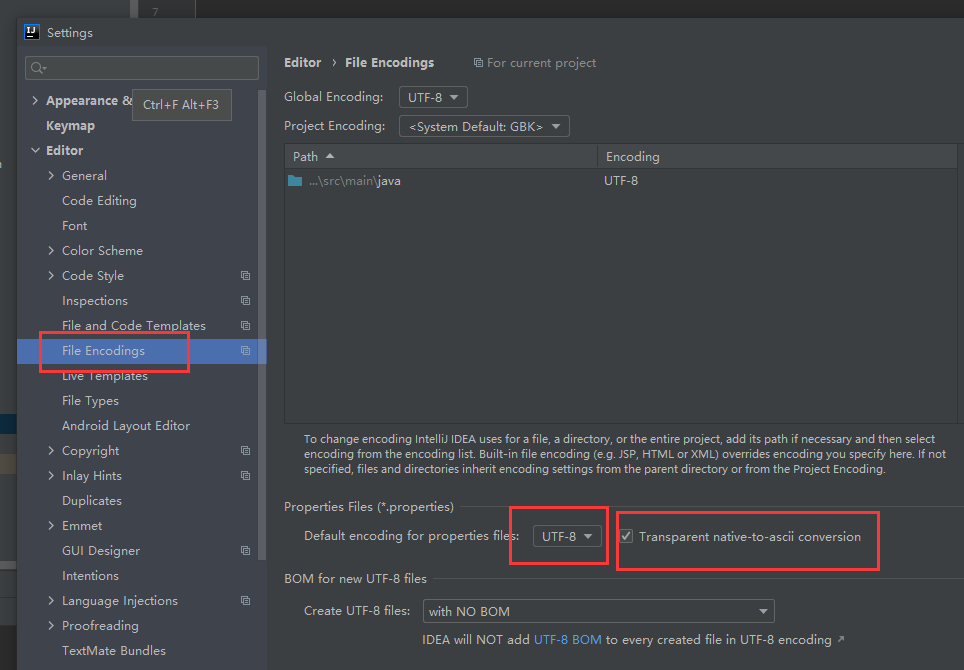Select TextMate Bundles settings page
The image size is (964, 670).
click(114, 650)
